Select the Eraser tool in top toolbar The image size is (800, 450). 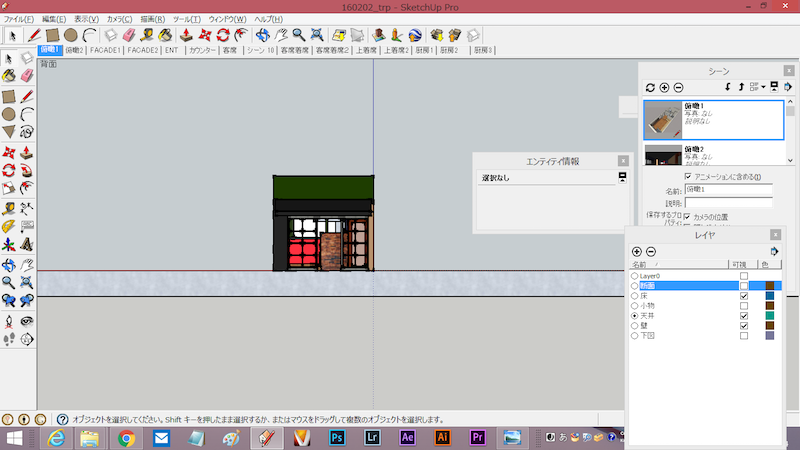click(128, 34)
